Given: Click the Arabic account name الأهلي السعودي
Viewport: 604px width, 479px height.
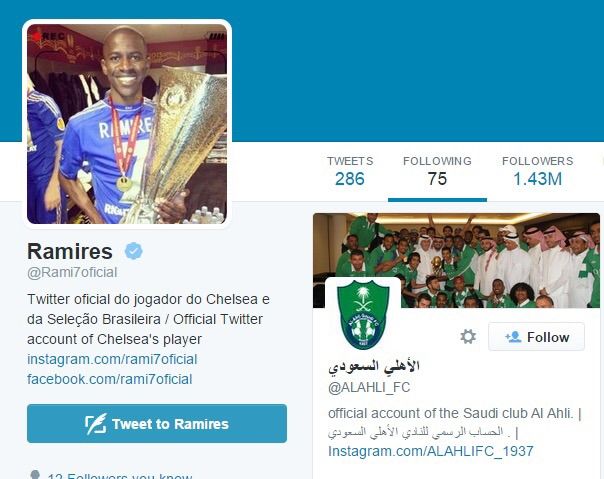Looking at the screenshot, I should (x=374, y=365).
